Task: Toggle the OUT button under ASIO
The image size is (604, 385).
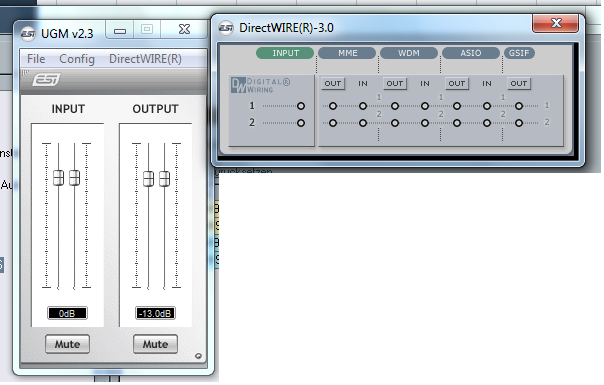Action: click(x=457, y=83)
